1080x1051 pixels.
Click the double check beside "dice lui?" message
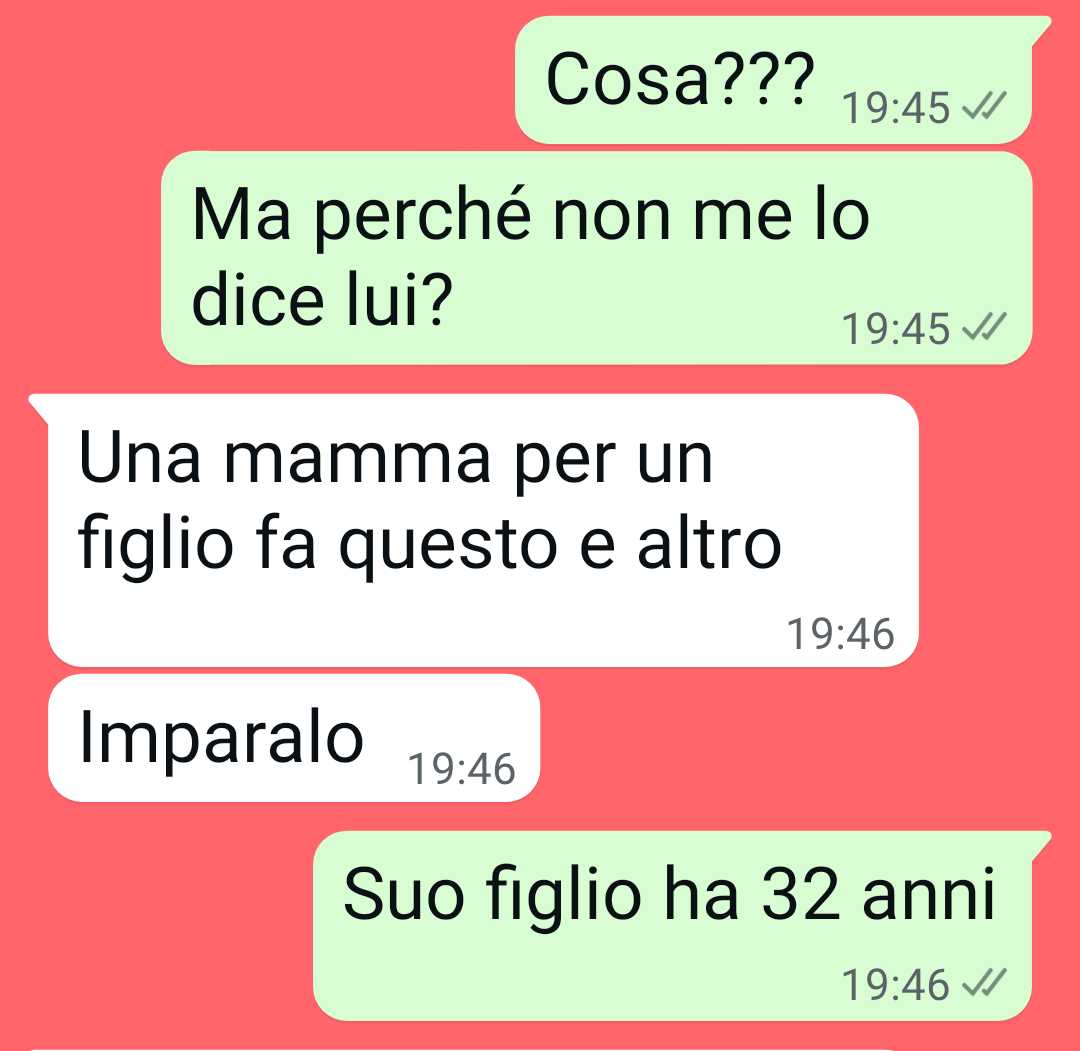[984, 327]
